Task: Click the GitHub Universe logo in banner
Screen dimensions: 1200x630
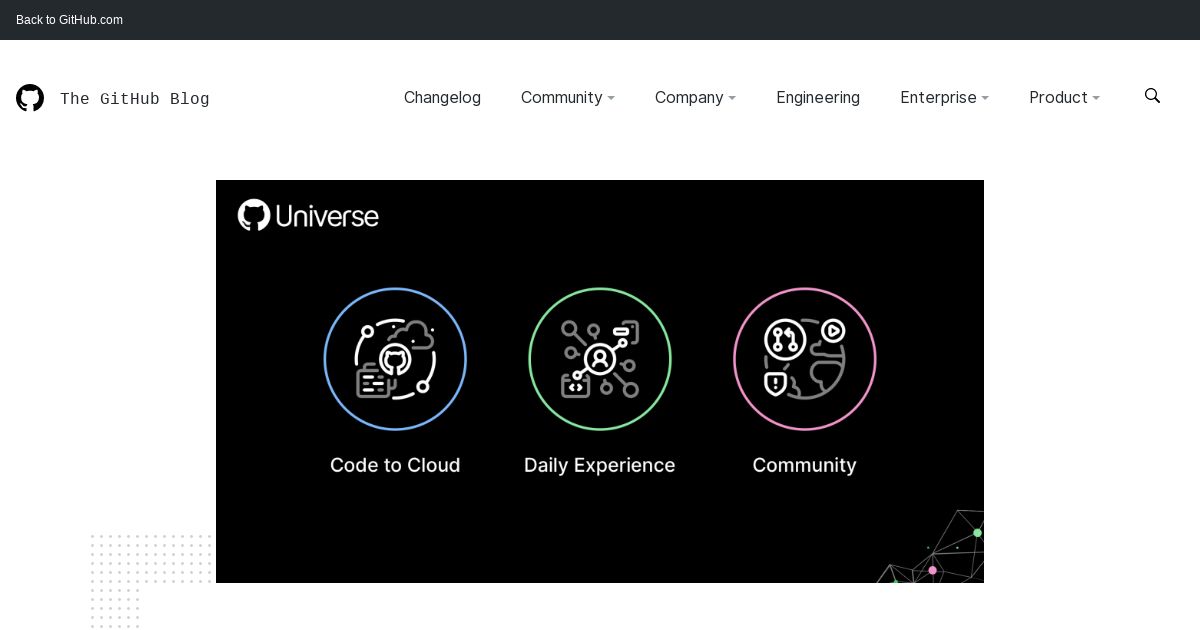Action: pos(308,215)
